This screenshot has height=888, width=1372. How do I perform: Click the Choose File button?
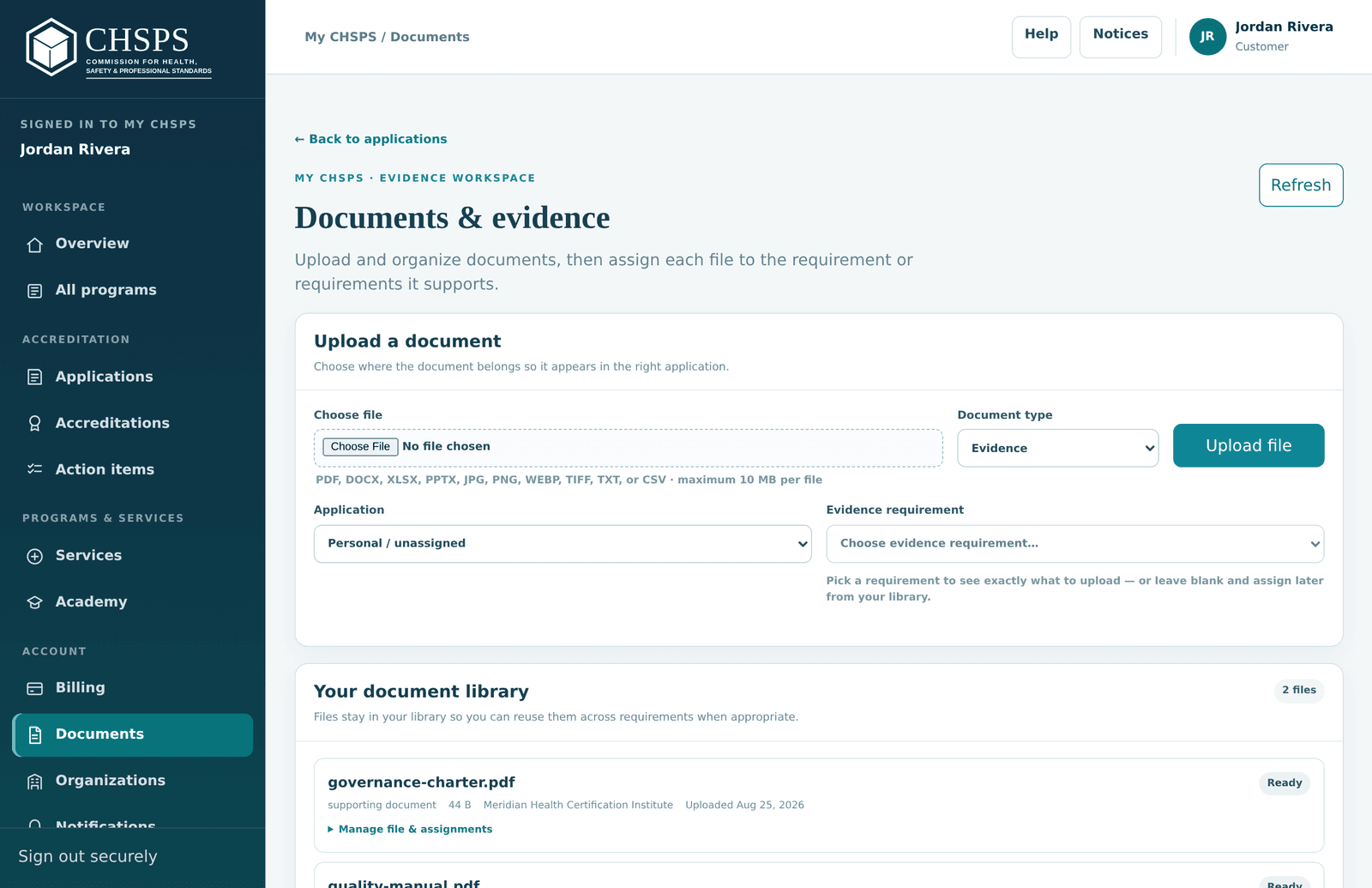point(360,446)
